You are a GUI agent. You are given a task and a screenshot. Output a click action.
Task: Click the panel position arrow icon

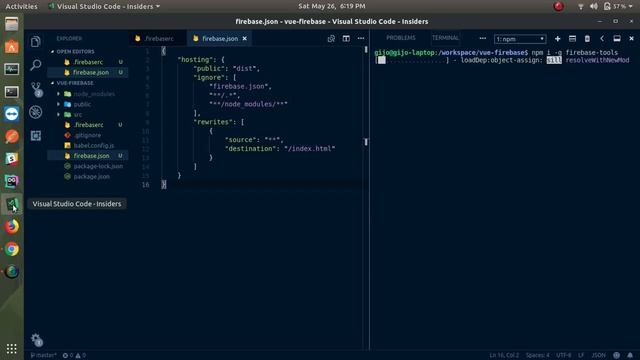click(602, 39)
